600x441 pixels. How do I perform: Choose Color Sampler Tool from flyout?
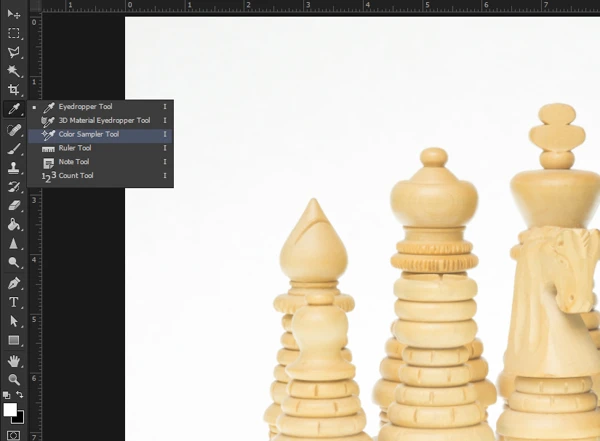click(88, 134)
